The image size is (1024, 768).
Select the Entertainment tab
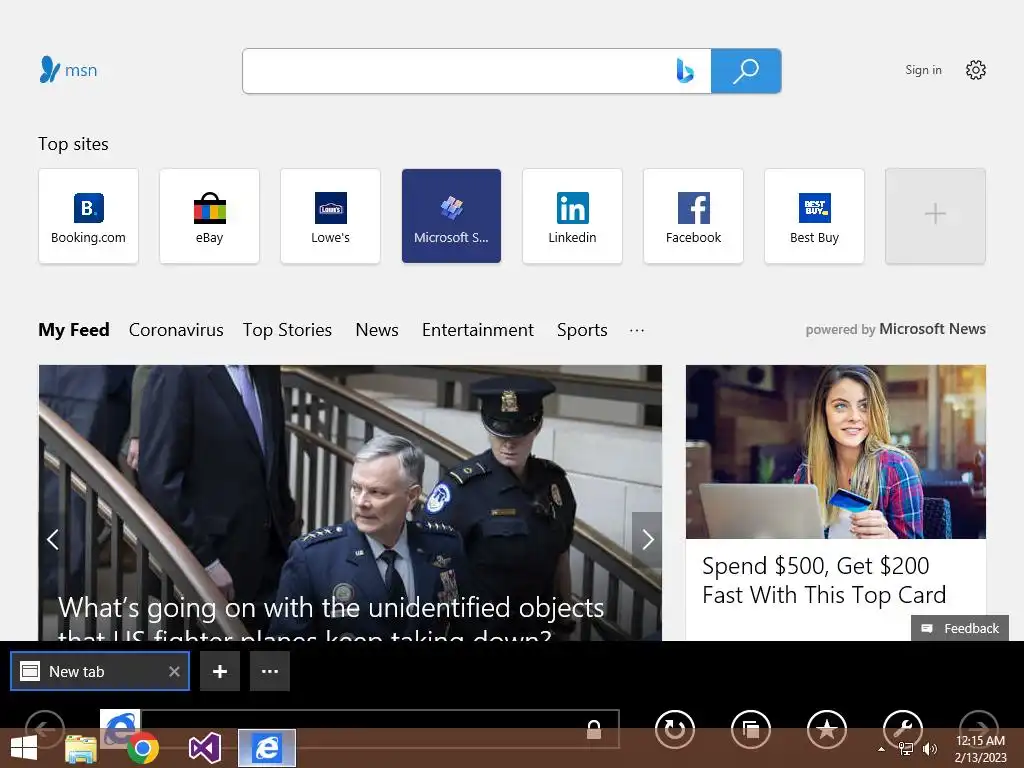click(477, 330)
